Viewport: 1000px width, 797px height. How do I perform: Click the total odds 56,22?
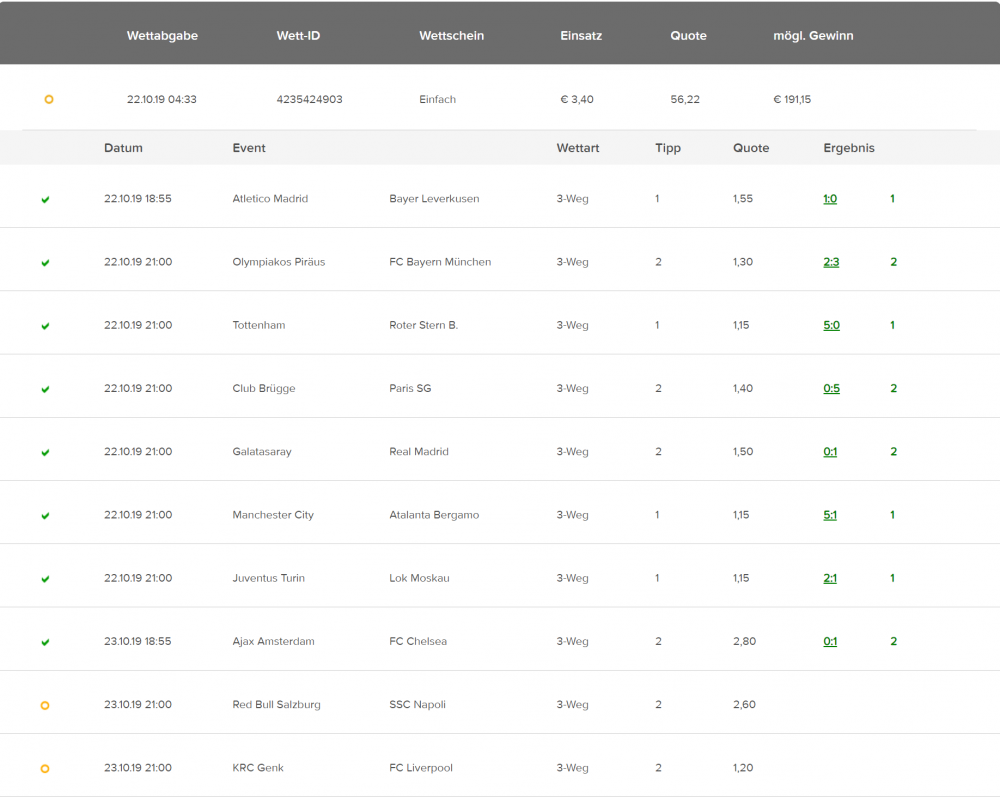685,99
